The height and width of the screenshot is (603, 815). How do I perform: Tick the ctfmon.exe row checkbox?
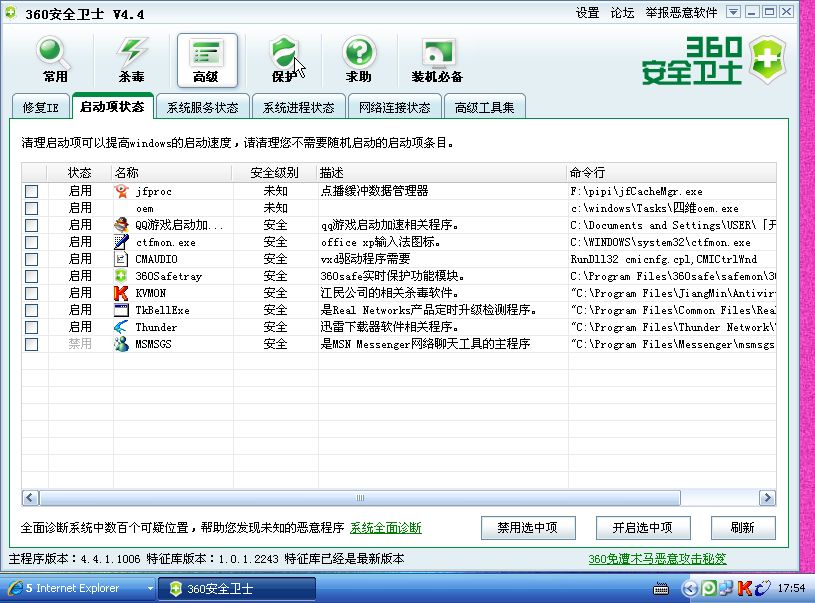click(32, 242)
